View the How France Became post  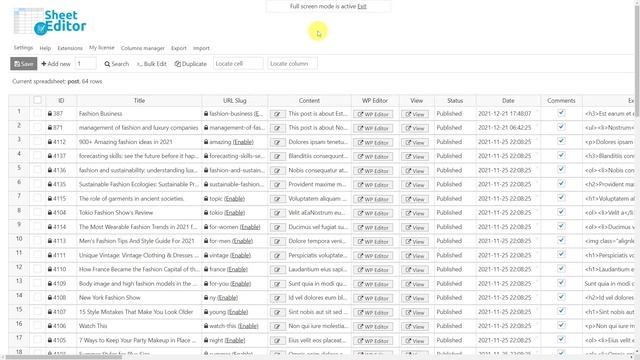pos(415,270)
